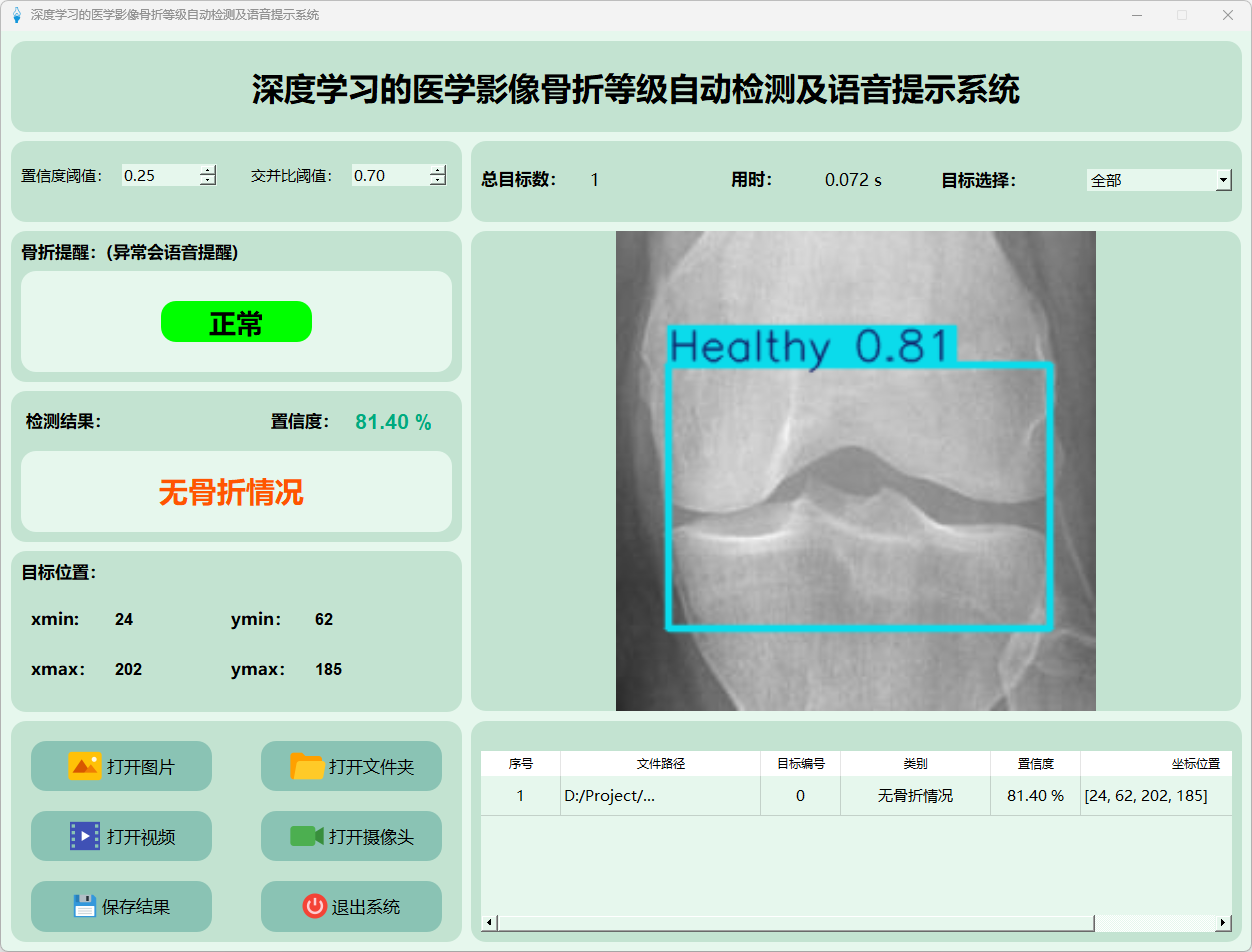
Task: Click the 置信度 column header in table
Action: click(x=1035, y=763)
